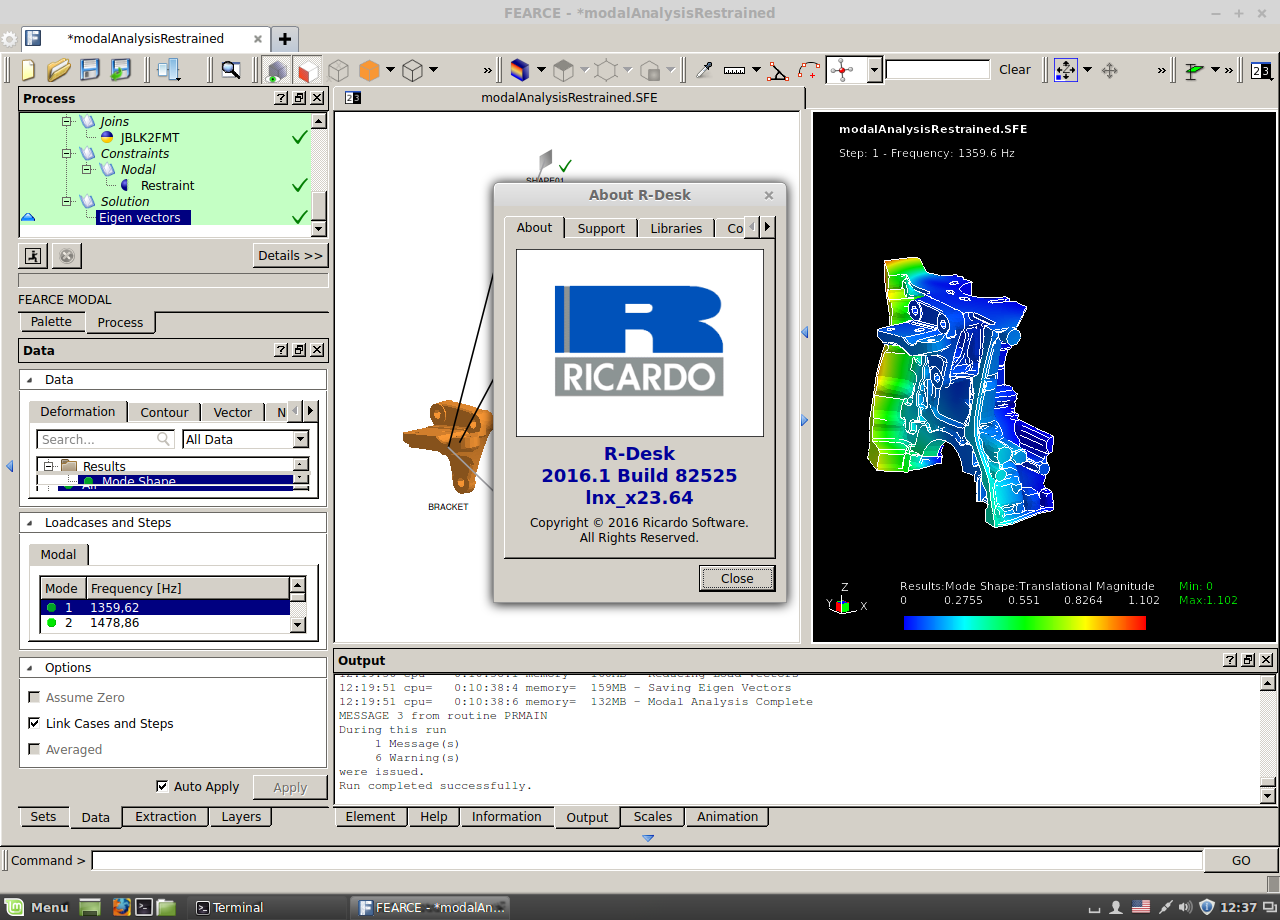This screenshot has height=920, width=1280.
Task: Select the Restraint item in Process tree
Action: click(x=167, y=185)
